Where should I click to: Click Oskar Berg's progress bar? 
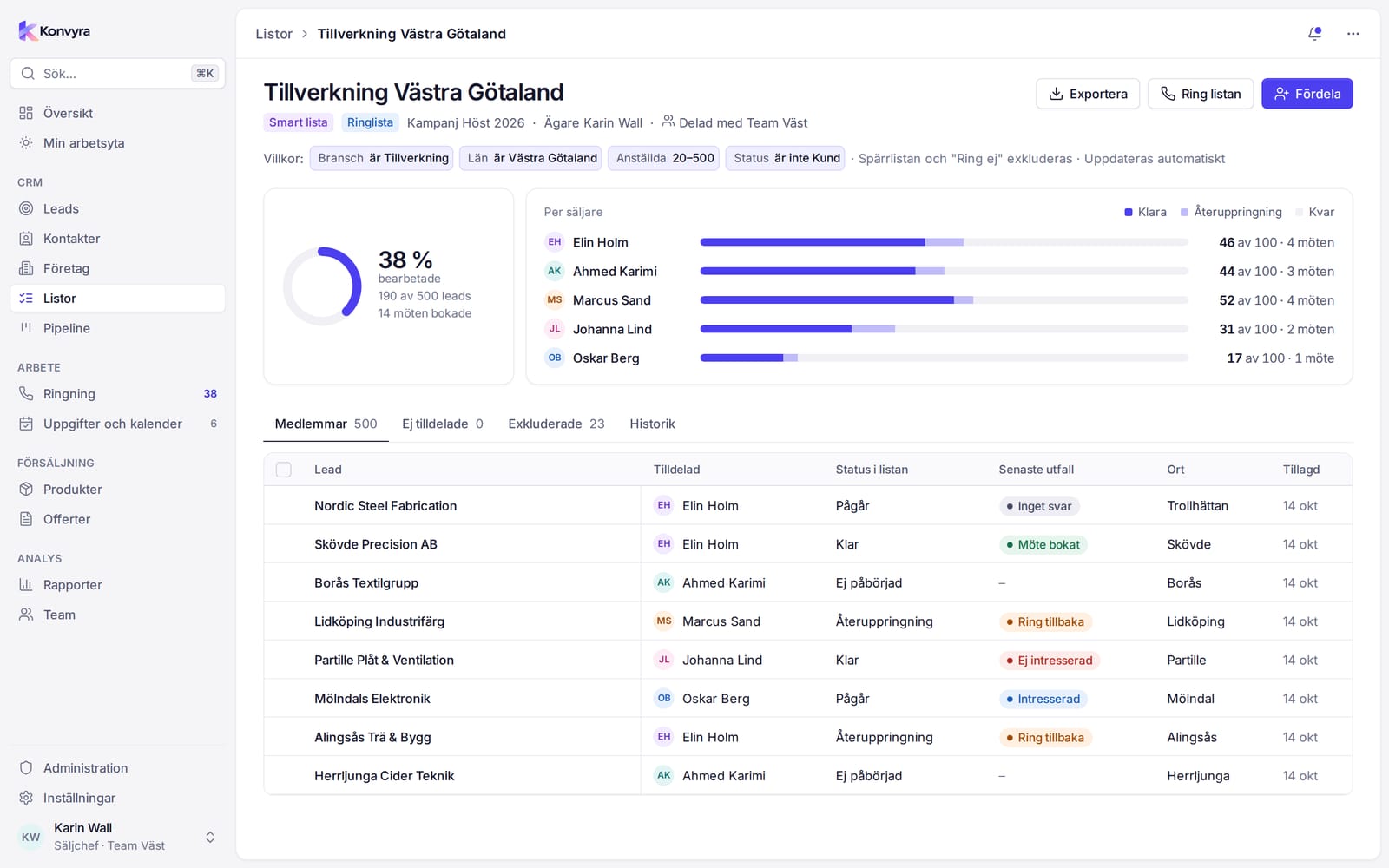(x=944, y=358)
